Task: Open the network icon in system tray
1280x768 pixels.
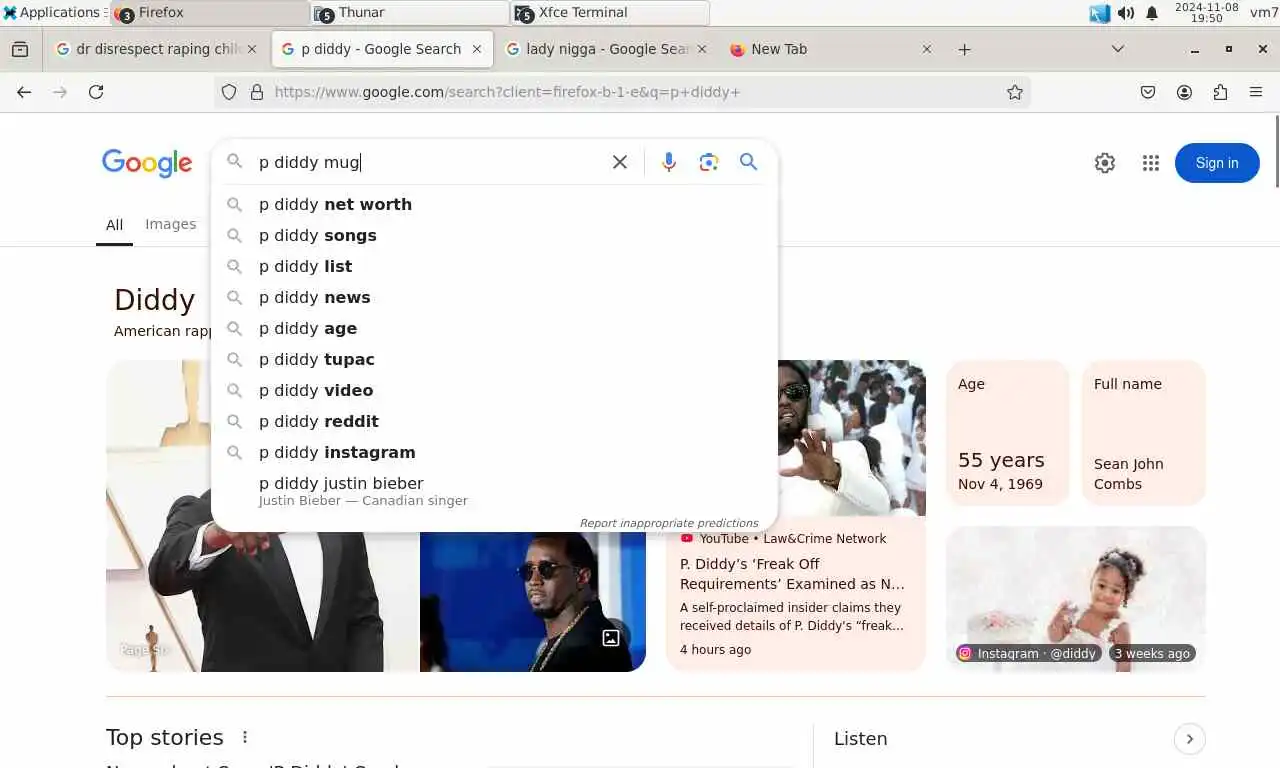Action: point(1100,13)
